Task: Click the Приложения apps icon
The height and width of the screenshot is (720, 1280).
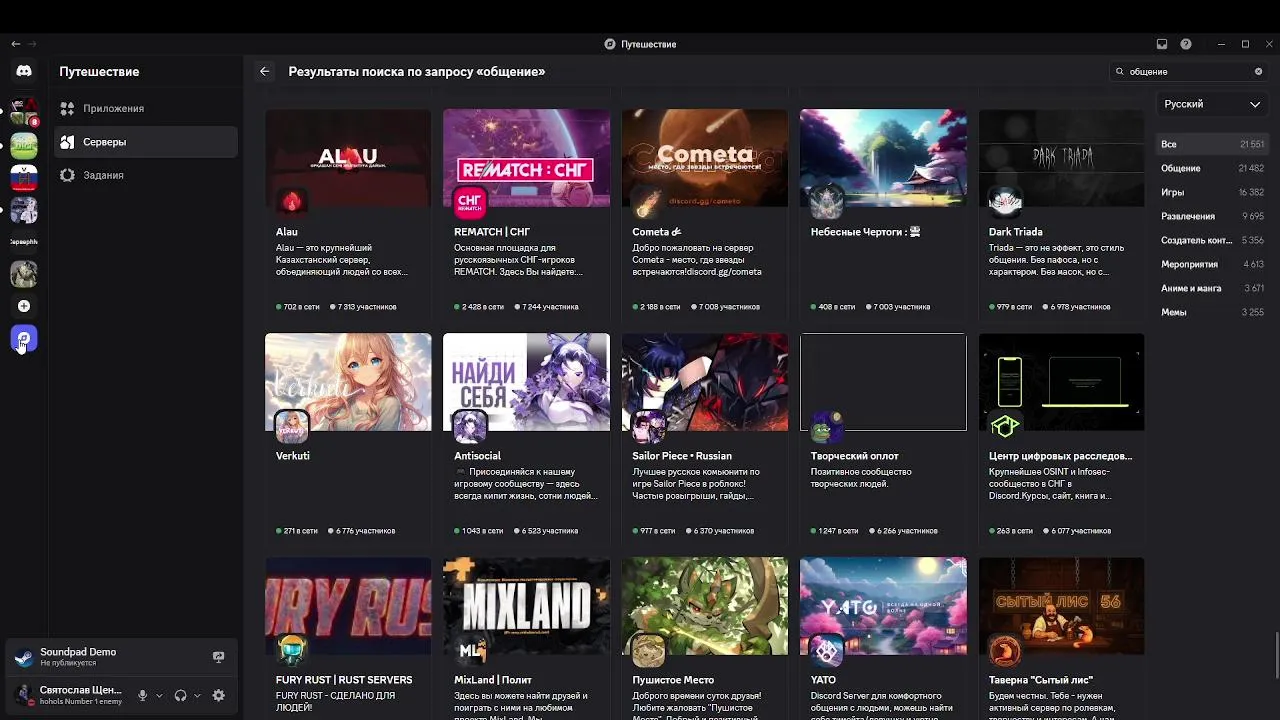Action: 67,108
